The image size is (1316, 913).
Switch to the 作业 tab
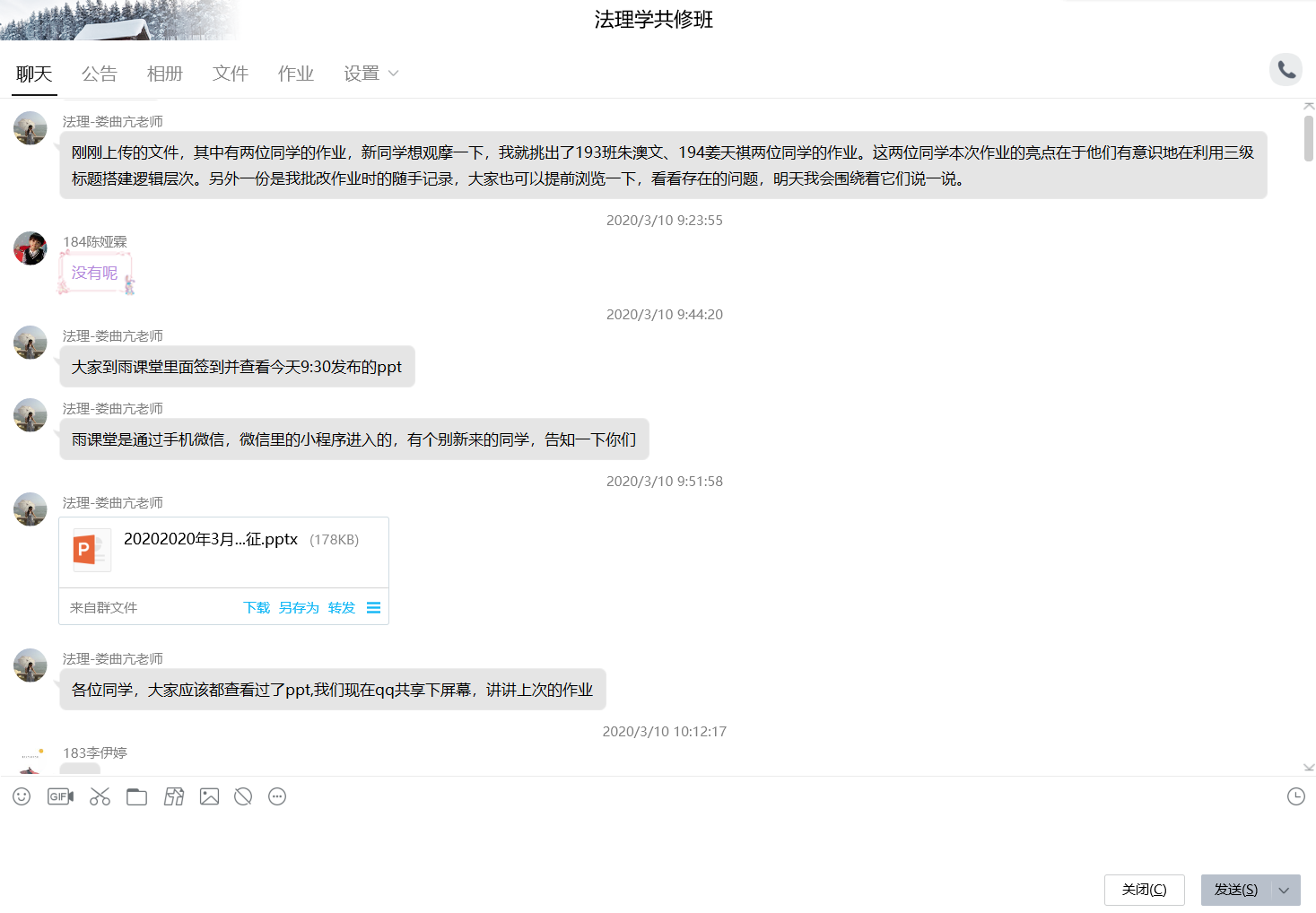click(x=295, y=74)
